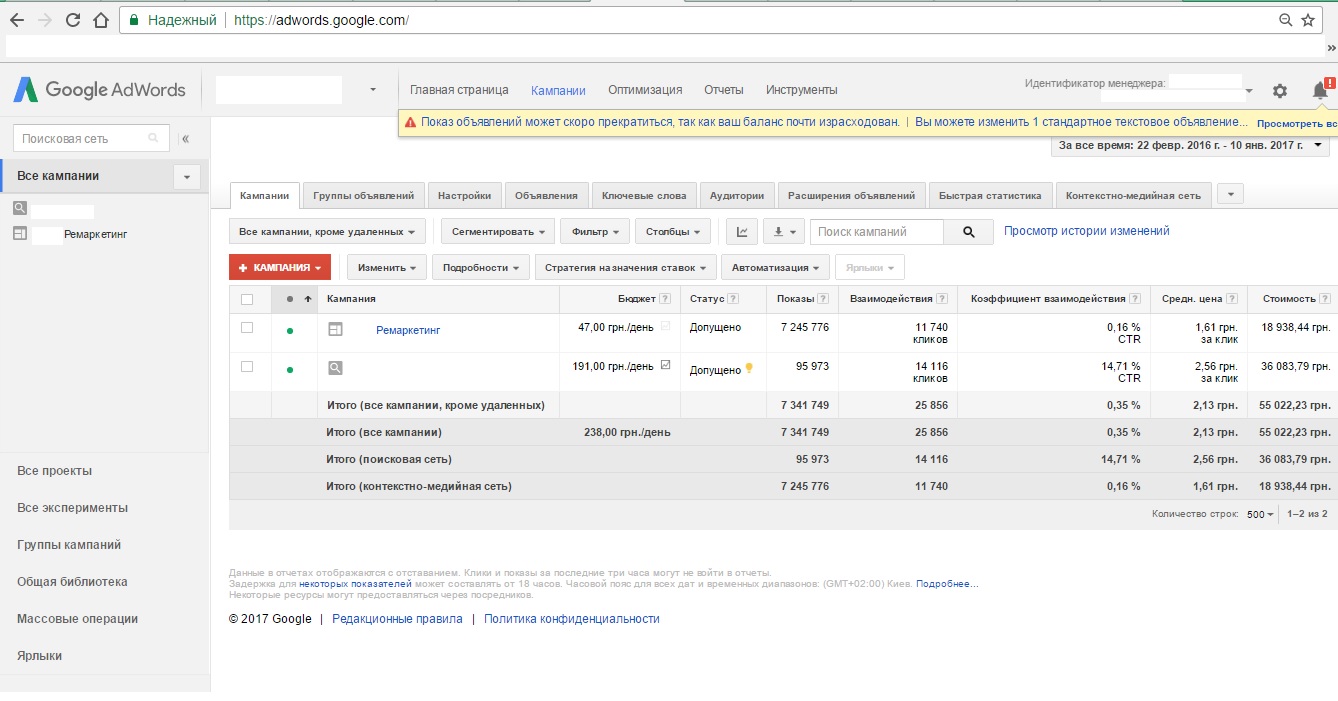1338x701 pixels.
Task: Open Политика конфиденциальности link
Action: [572, 619]
